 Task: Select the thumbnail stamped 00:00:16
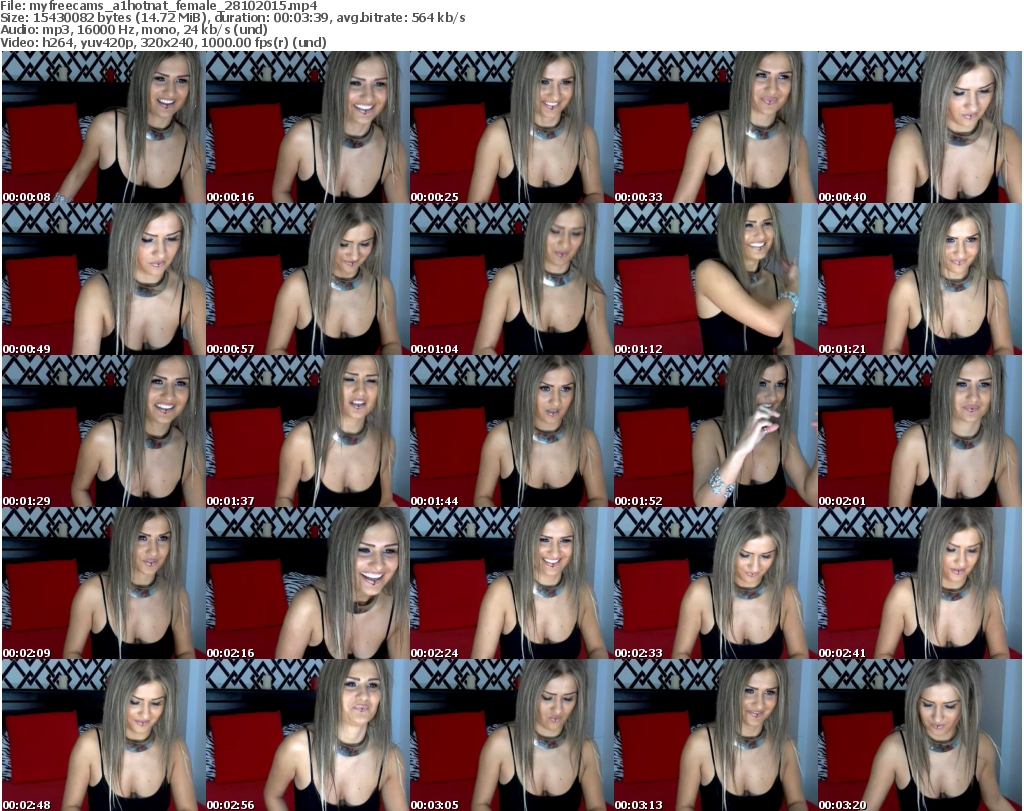pyautogui.click(x=308, y=127)
